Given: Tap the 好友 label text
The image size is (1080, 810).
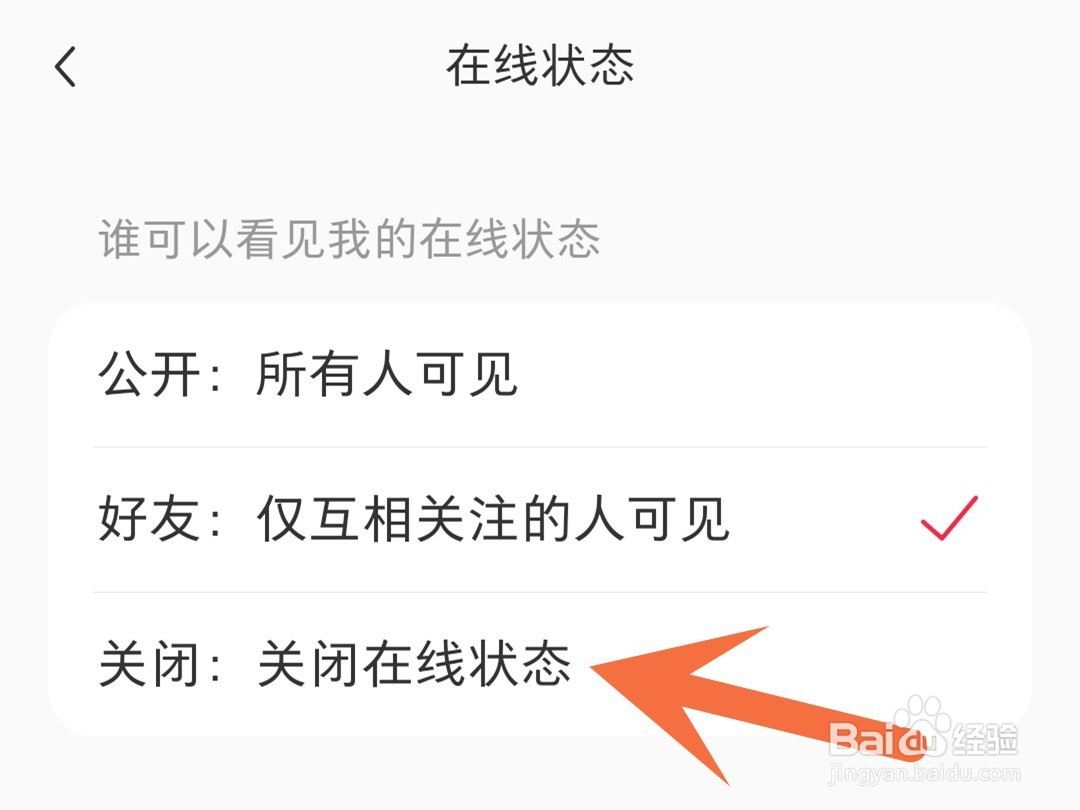Looking at the screenshot, I should pyautogui.click(x=149, y=519).
